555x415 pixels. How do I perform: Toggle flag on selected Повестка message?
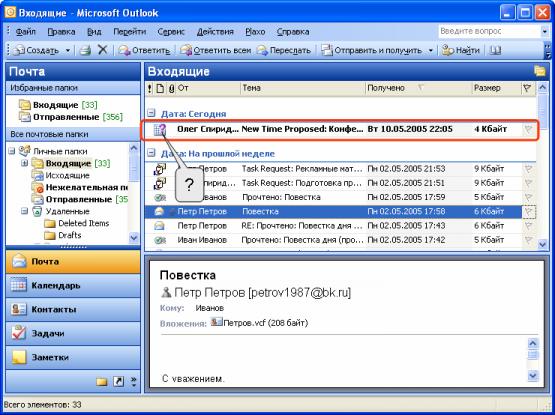[x=529, y=212]
